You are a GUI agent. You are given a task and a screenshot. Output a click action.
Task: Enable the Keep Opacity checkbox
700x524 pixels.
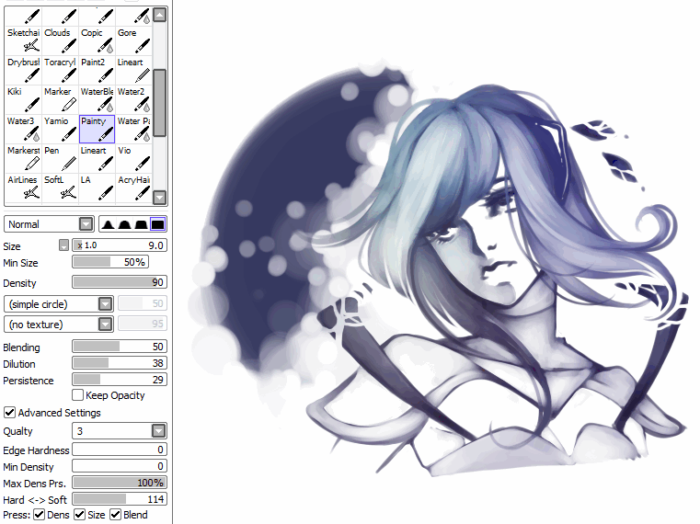pos(78,395)
